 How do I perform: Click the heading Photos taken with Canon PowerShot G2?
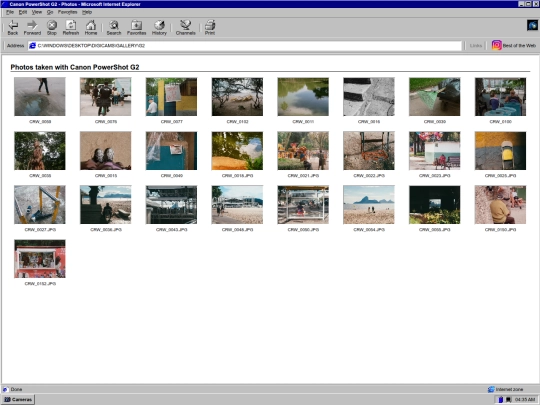pyautogui.click(x=75, y=67)
